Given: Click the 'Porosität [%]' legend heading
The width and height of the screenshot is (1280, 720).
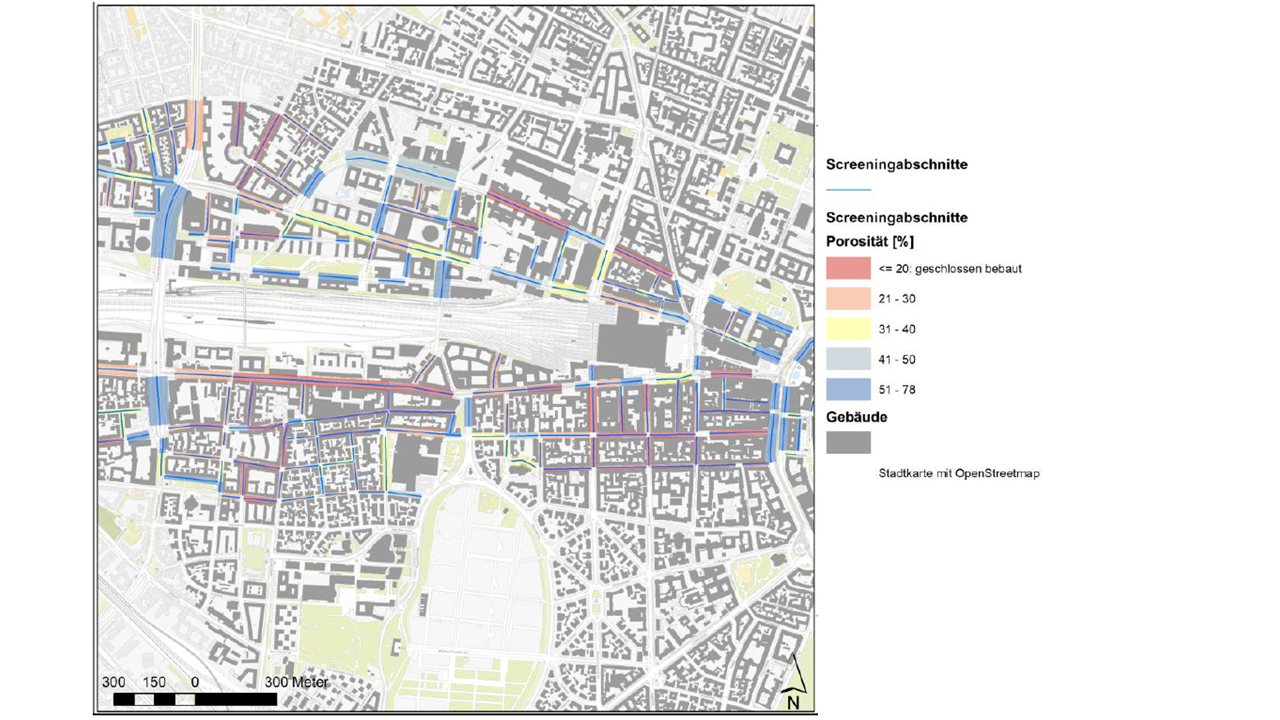Looking at the screenshot, I should pos(870,241).
